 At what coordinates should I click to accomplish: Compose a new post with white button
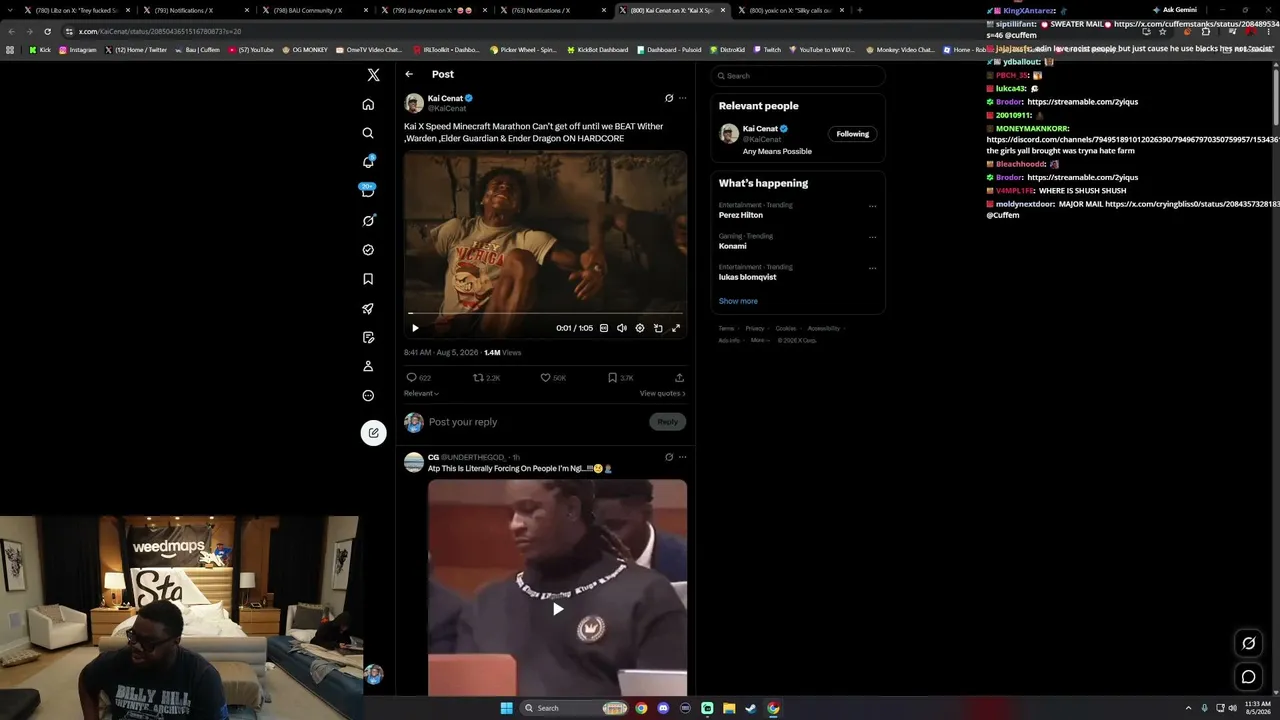(373, 433)
